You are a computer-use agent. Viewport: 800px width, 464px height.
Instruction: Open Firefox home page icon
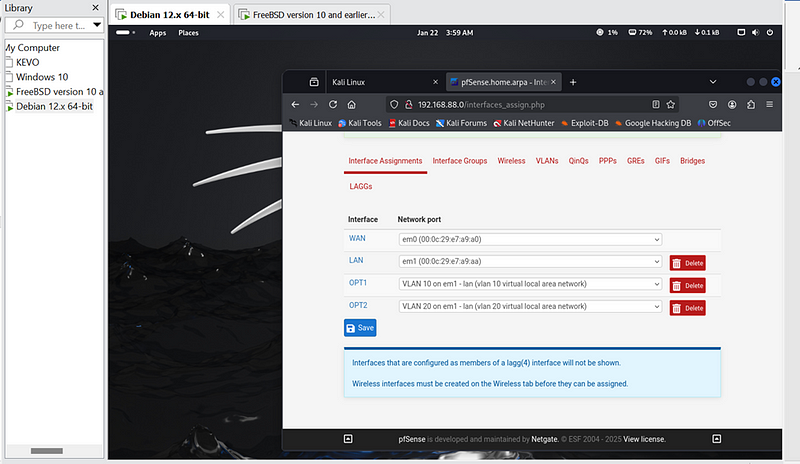352,105
